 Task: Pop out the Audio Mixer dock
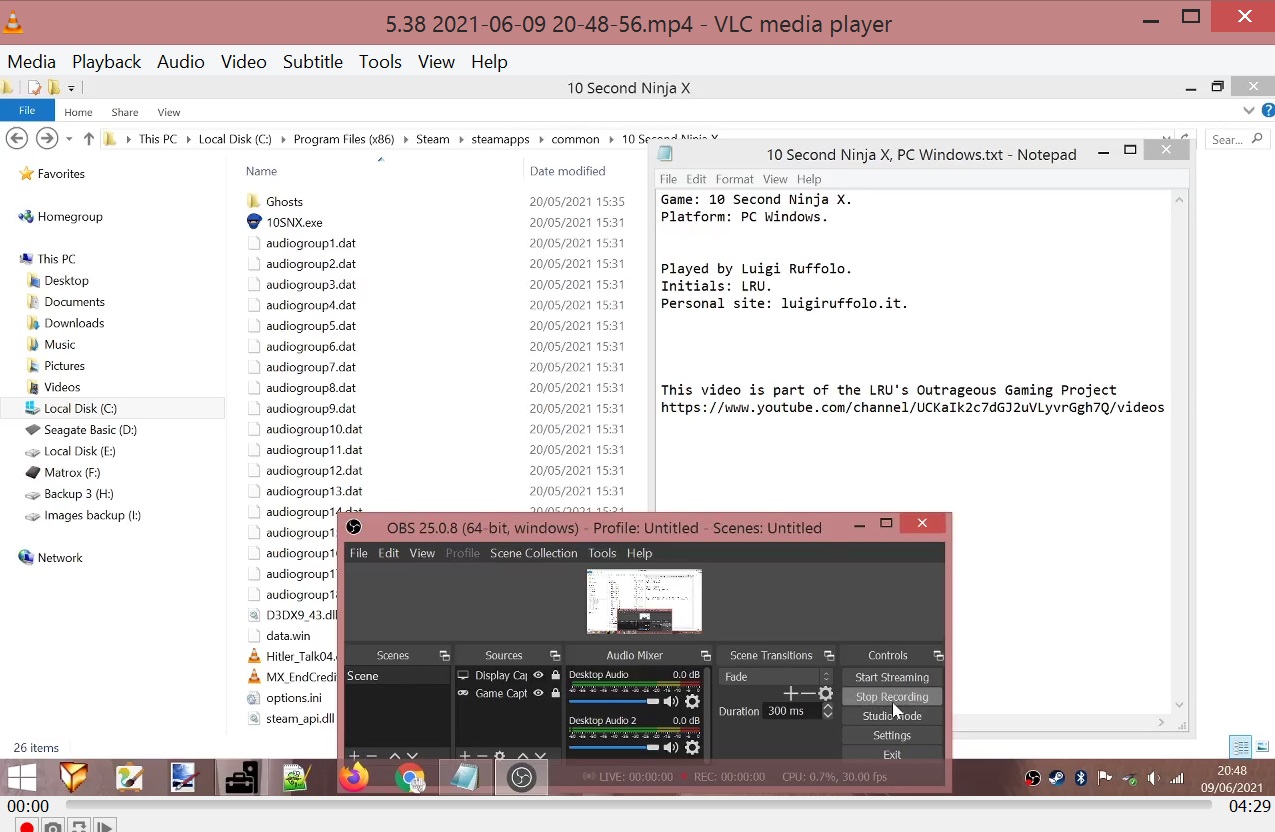(705, 655)
